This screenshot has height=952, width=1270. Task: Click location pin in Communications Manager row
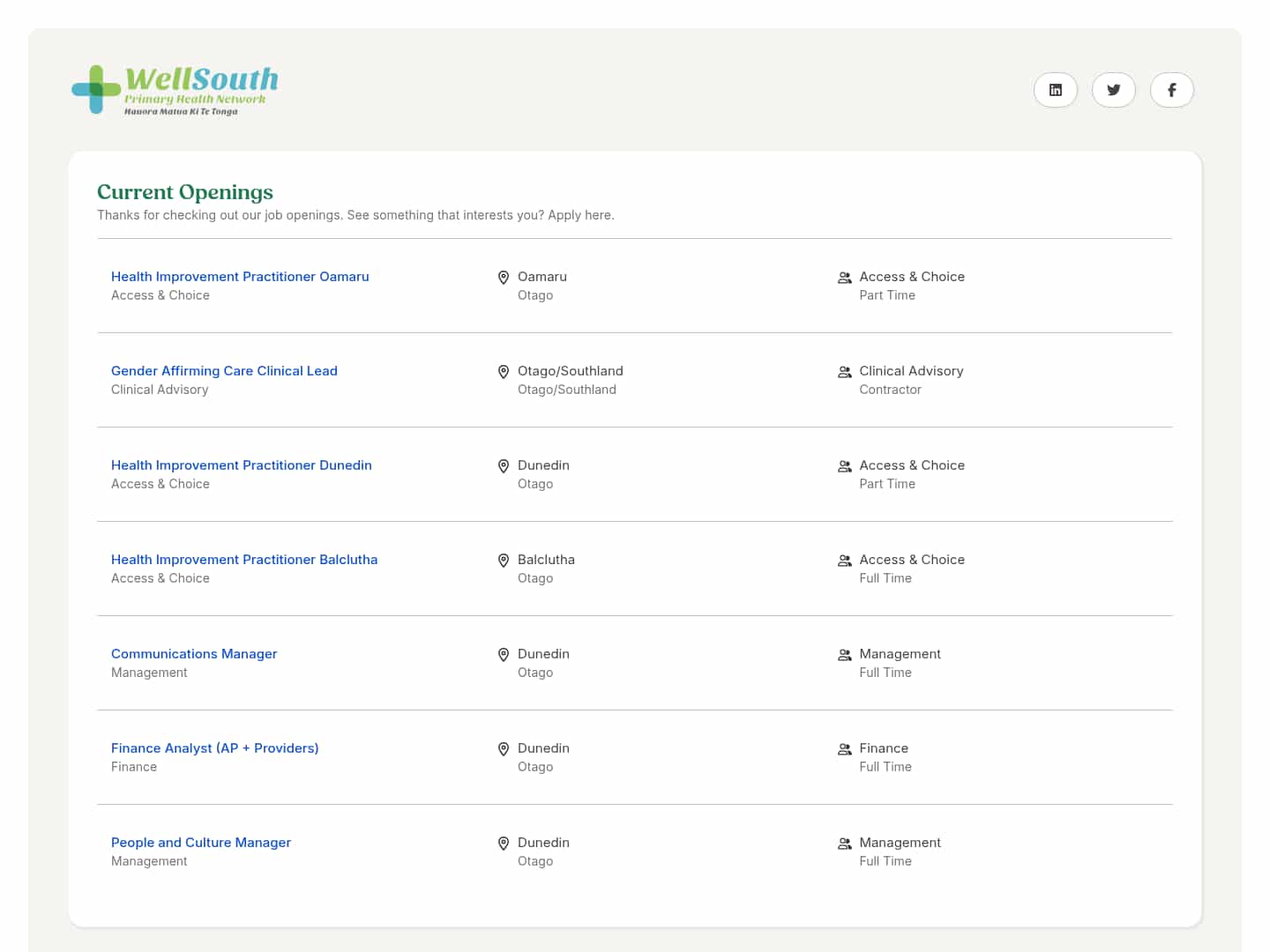coord(504,655)
